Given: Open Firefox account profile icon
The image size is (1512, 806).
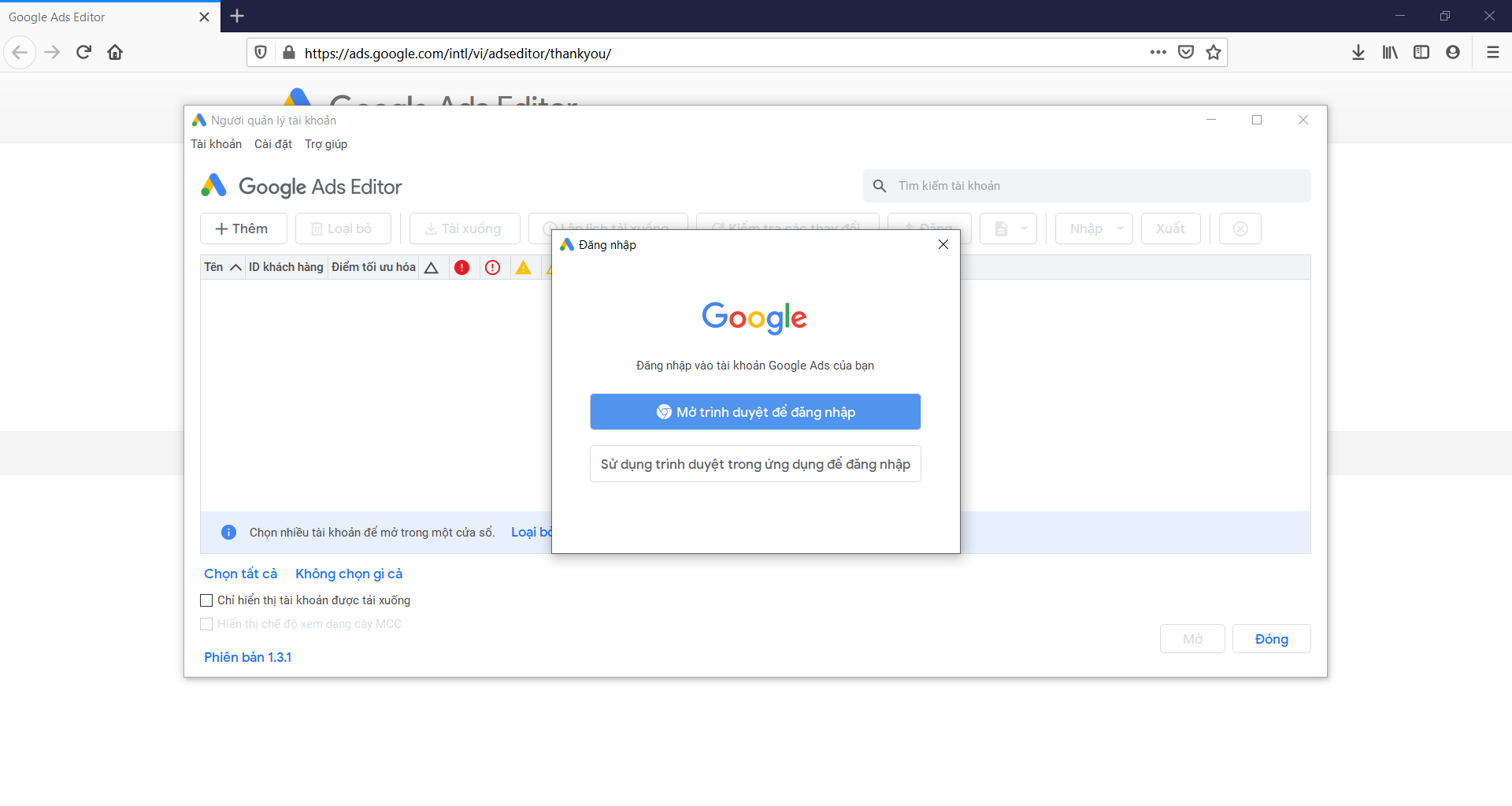Looking at the screenshot, I should [x=1453, y=52].
